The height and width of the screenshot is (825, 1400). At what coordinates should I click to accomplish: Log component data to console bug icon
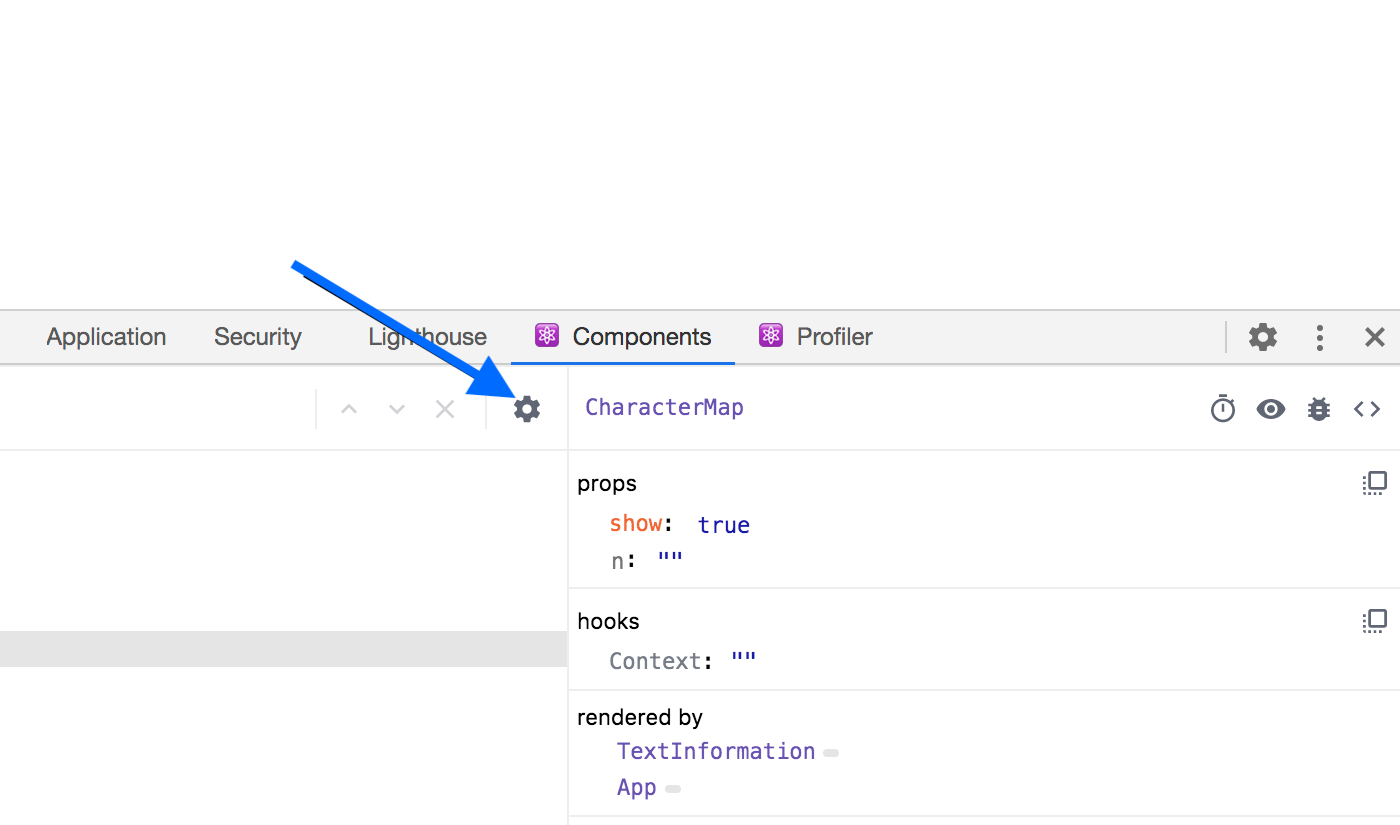coord(1319,408)
